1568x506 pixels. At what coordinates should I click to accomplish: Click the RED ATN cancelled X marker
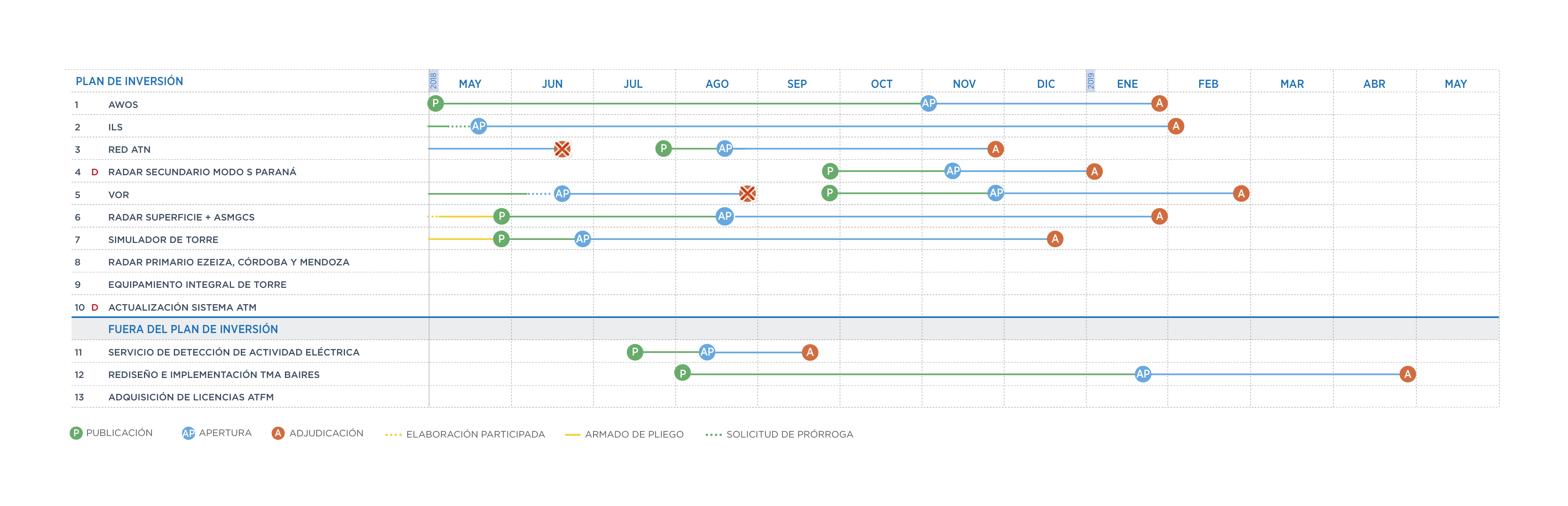pyautogui.click(x=562, y=149)
